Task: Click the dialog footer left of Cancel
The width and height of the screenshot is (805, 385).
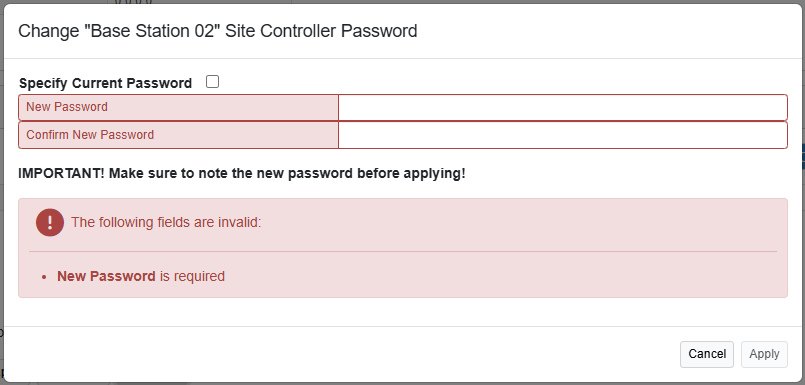Action: (x=339, y=354)
